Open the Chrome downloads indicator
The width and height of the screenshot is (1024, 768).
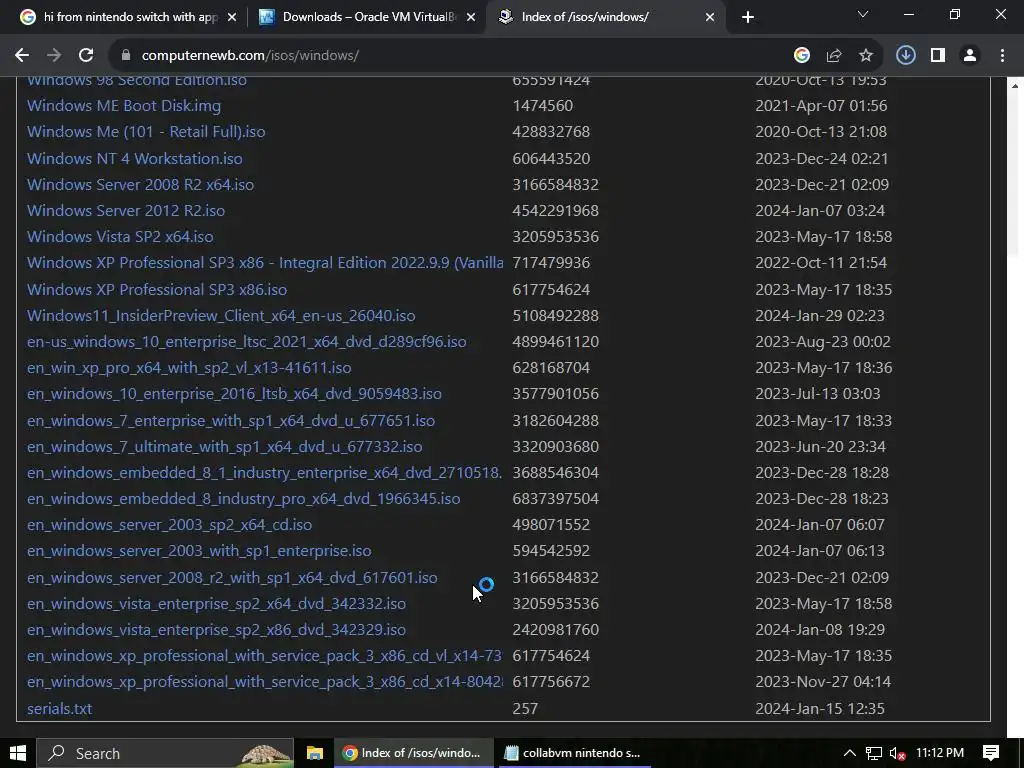coord(905,56)
